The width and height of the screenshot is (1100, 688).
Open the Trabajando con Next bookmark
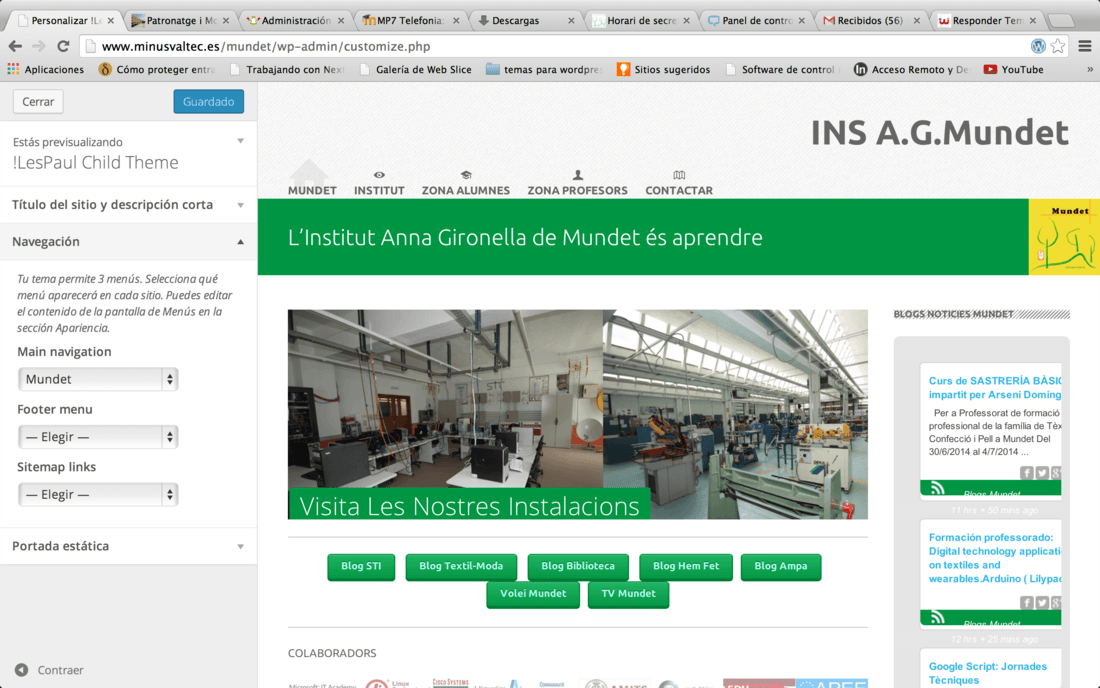[286, 69]
